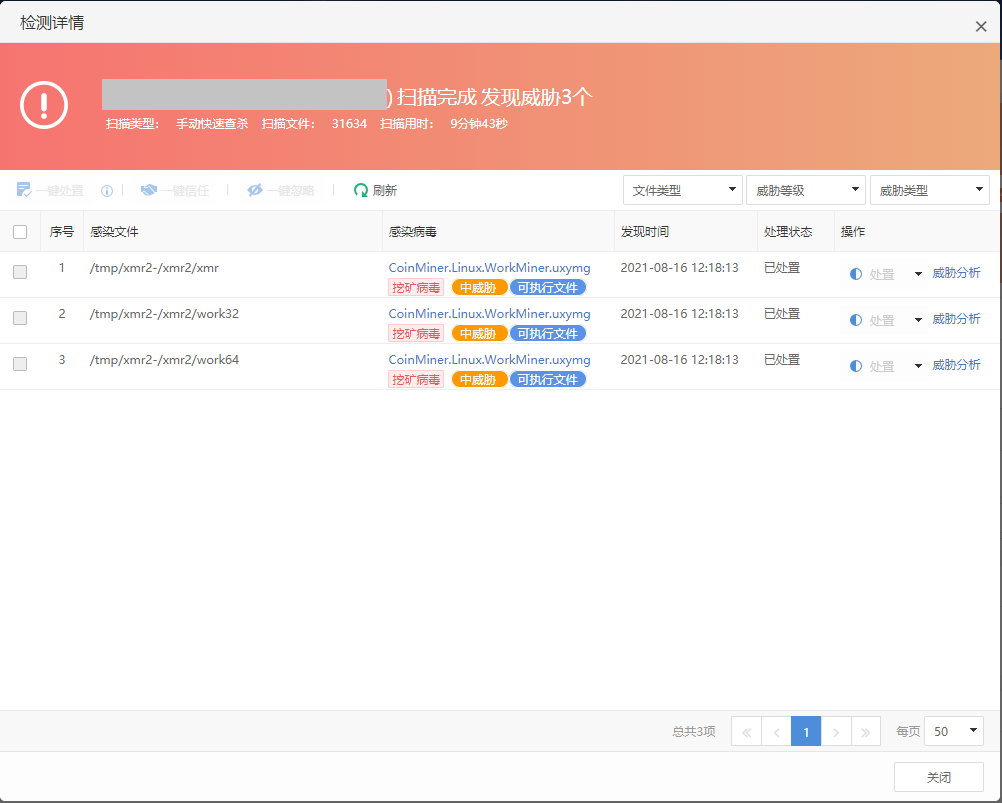Expand the 威胁等级 filter dropdown
The width and height of the screenshot is (1002, 803).
(x=806, y=190)
